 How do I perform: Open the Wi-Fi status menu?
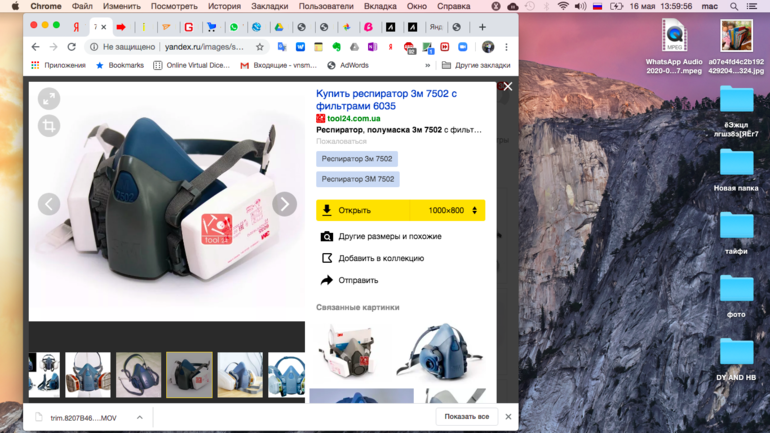[x=563, y=6]
